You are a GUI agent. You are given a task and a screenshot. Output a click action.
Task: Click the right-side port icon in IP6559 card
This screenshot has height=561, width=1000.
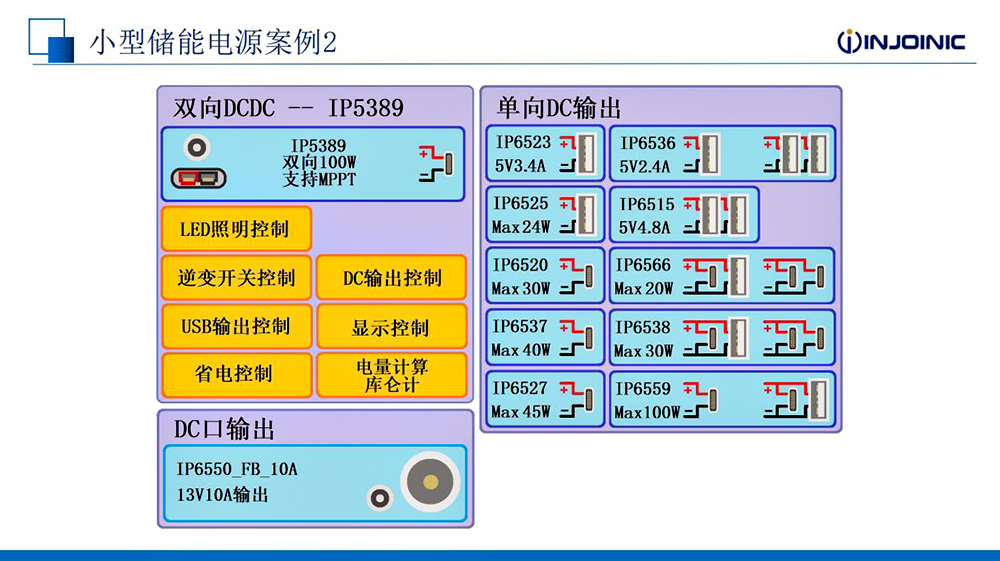(797, 400)
